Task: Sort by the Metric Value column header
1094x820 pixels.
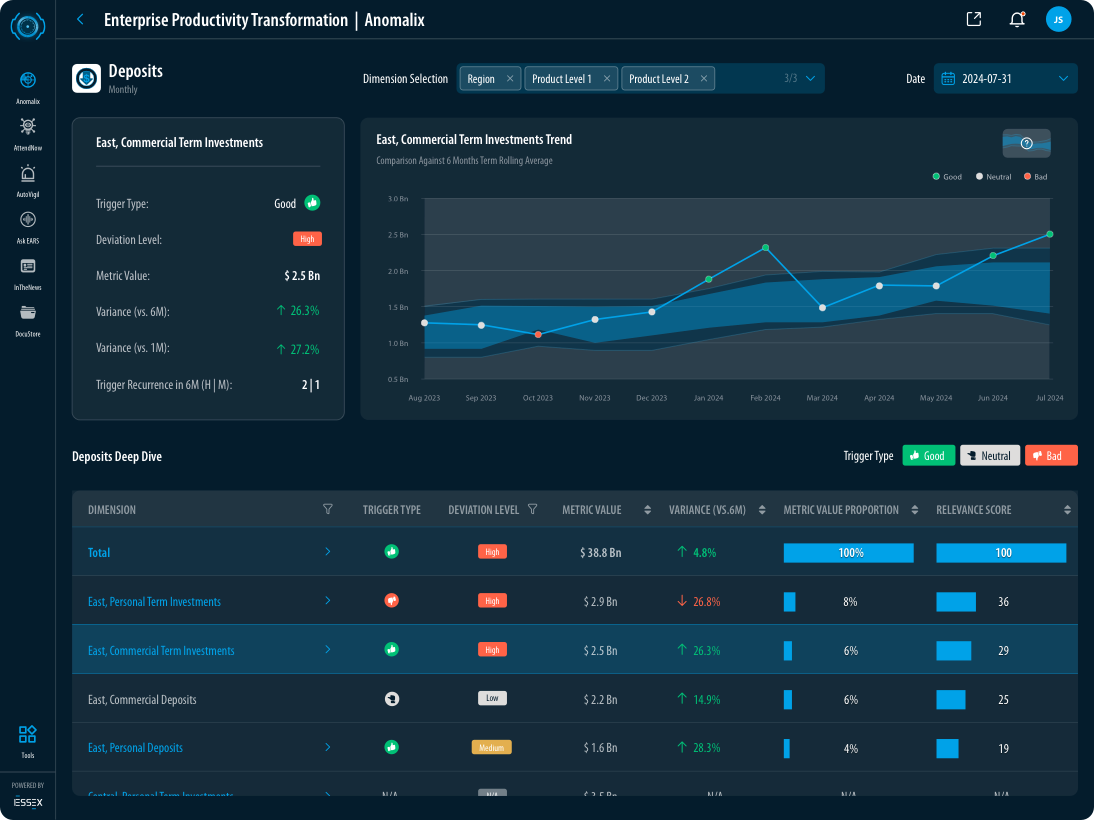Action: click(647, 510)
